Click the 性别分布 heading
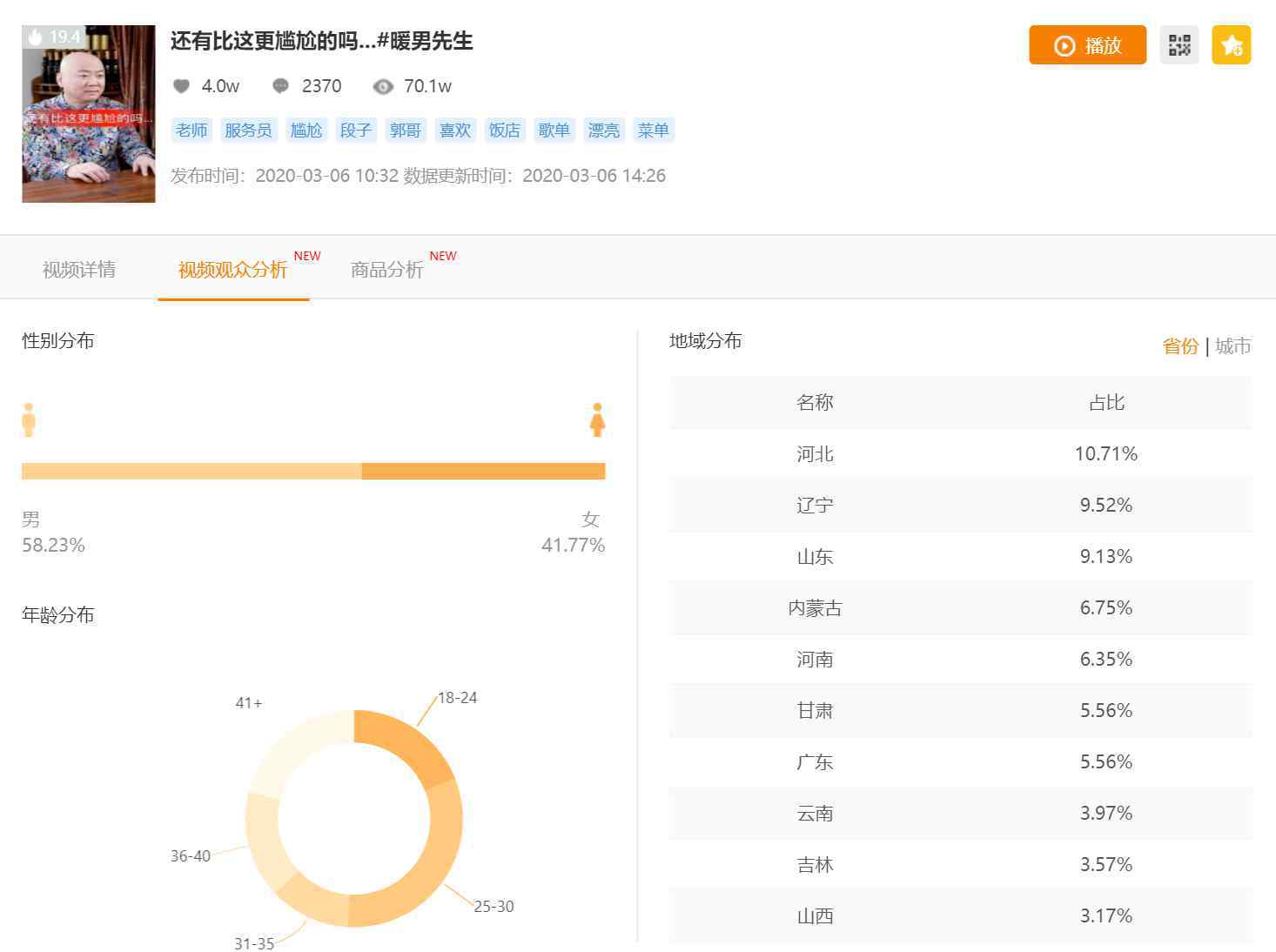The width and height of the screenshot is (1276, 952). (57, 341)
